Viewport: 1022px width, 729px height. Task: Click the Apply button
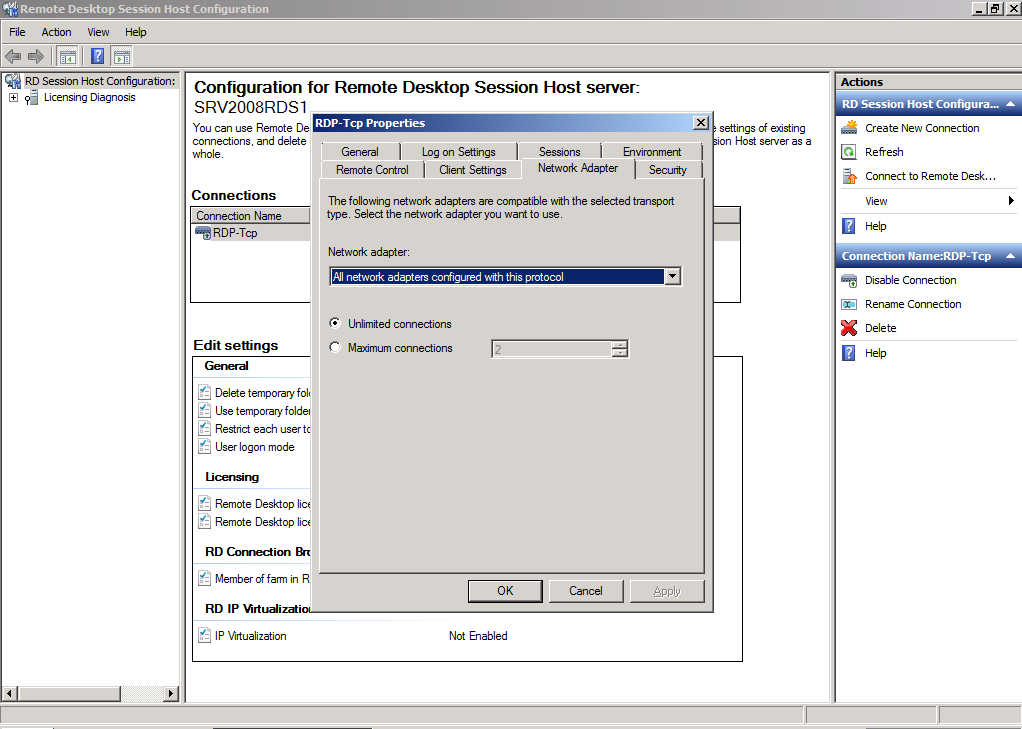[x=667, y=591]
